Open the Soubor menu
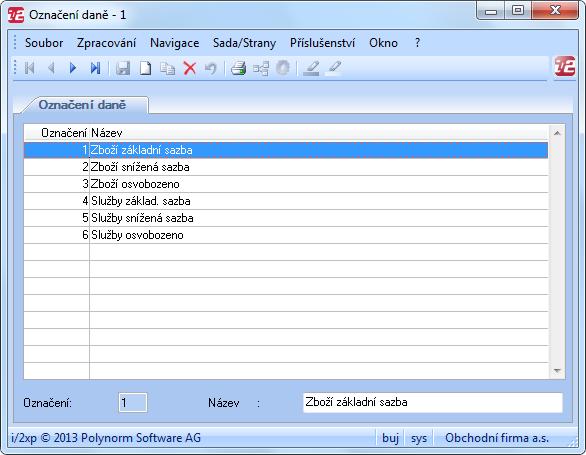Screen dimensions: 586x455 click(x=44, y=43)
